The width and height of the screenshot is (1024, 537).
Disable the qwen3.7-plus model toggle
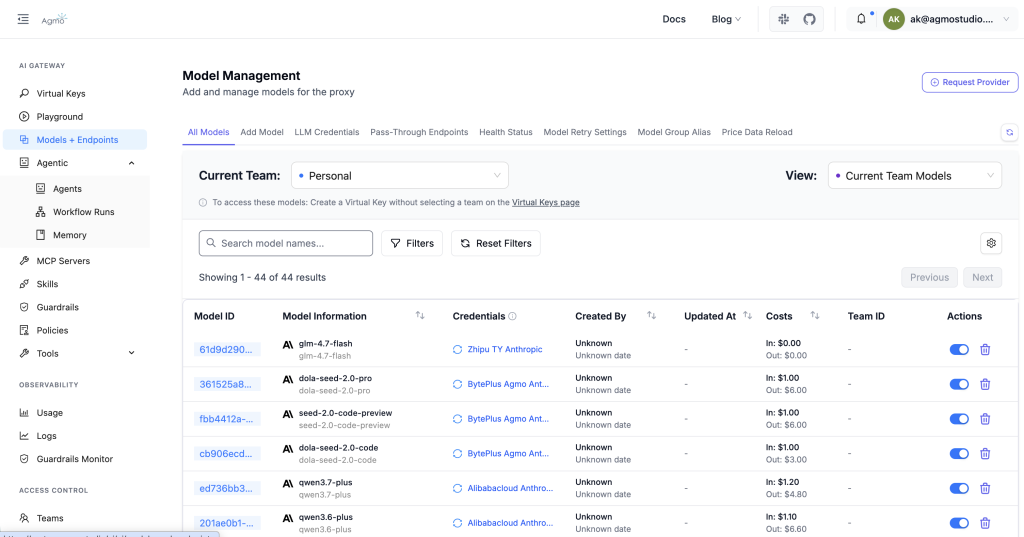click(959, 488)
